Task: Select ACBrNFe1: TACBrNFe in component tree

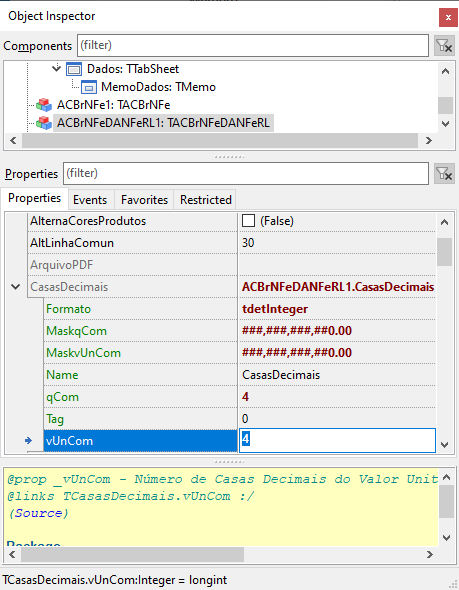Action: (113, 105)
